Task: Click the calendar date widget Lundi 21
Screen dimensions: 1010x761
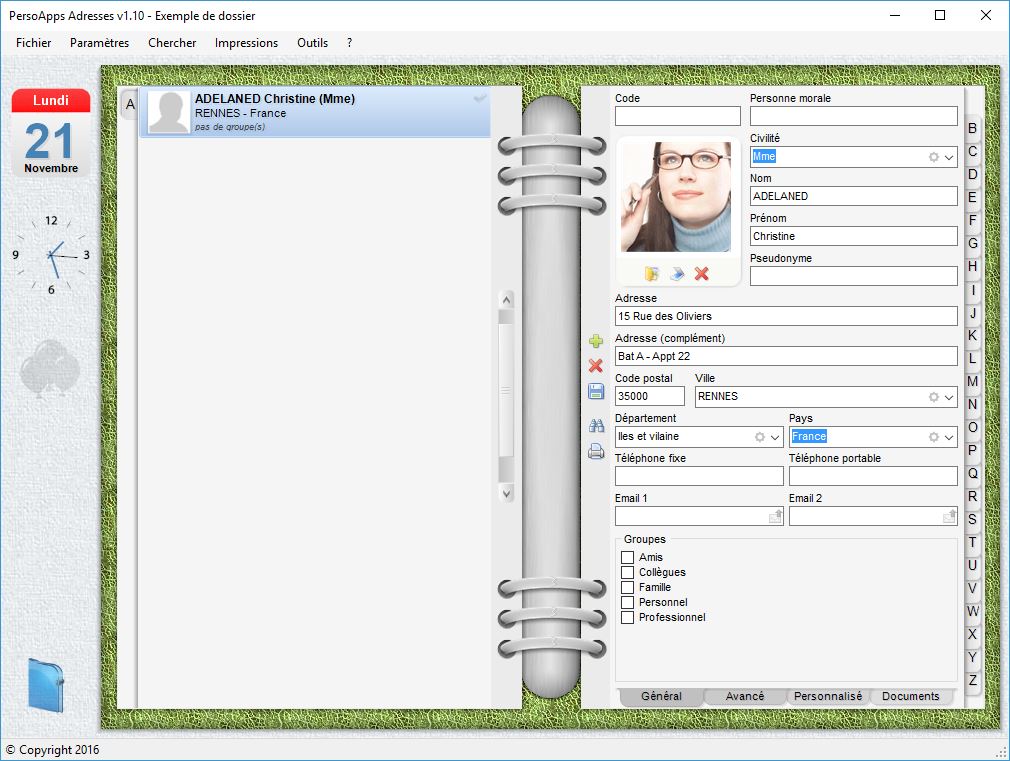Action: [51, 133]
